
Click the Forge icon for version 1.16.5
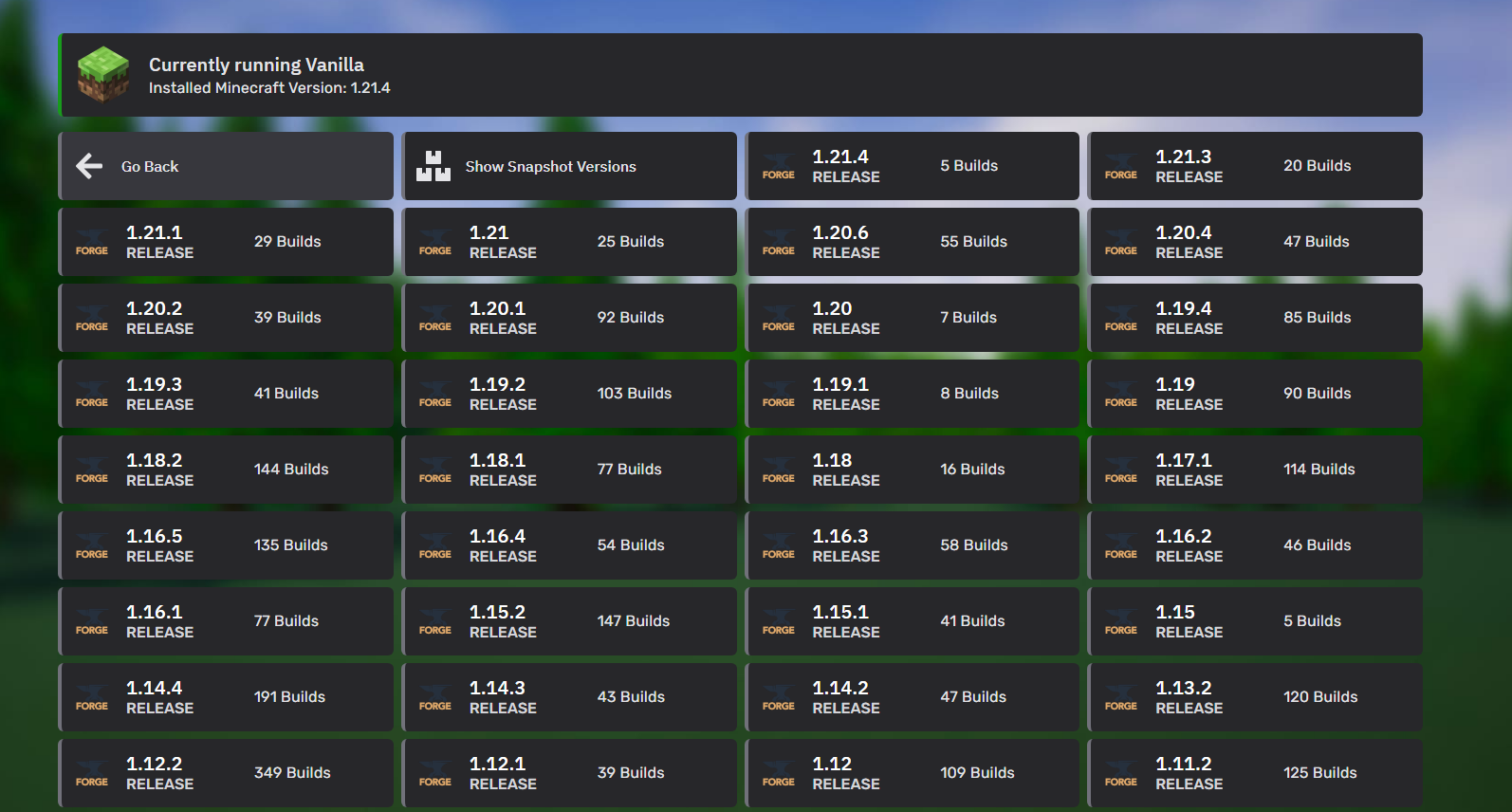click(92, 545)
